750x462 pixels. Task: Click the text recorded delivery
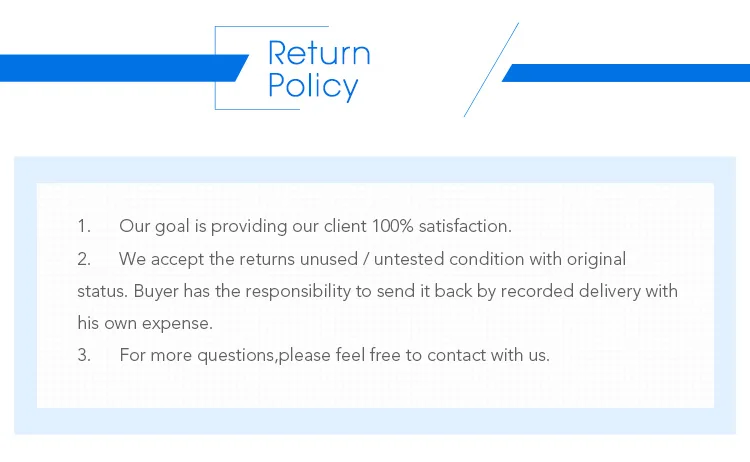pyautogui.click(x=570, y=291)
